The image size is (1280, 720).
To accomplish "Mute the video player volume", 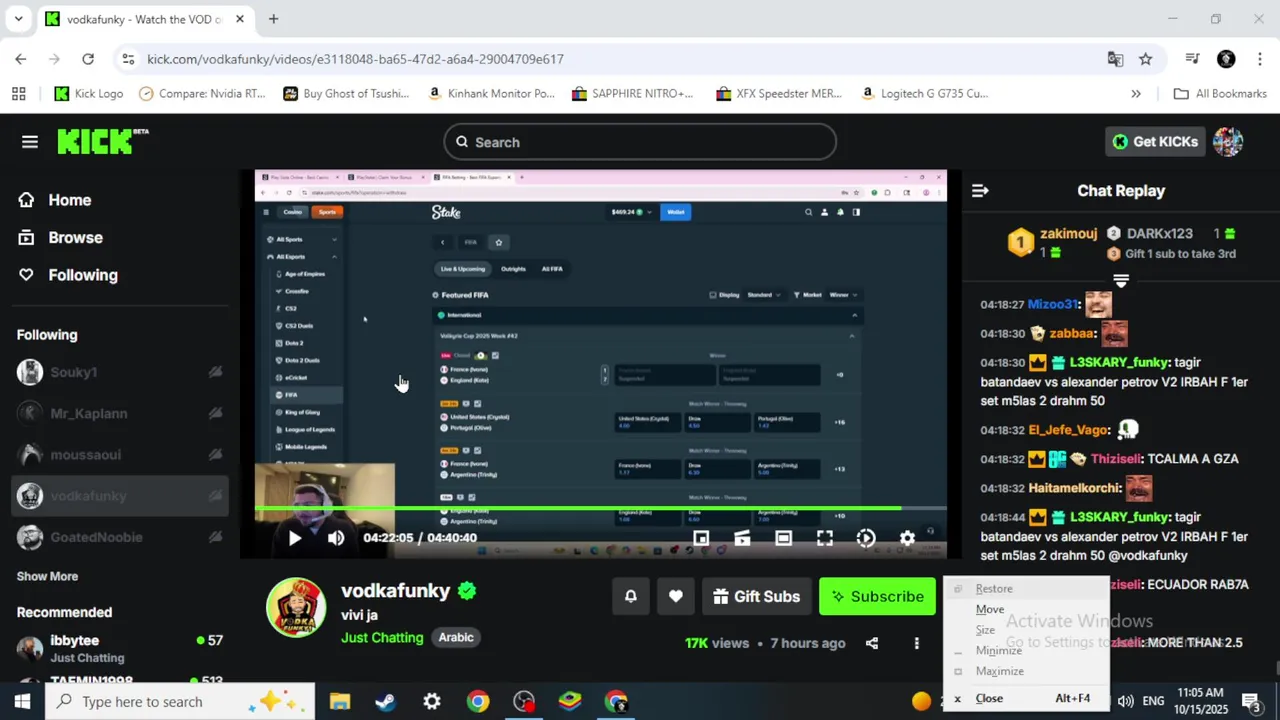I will coord(336,538).
